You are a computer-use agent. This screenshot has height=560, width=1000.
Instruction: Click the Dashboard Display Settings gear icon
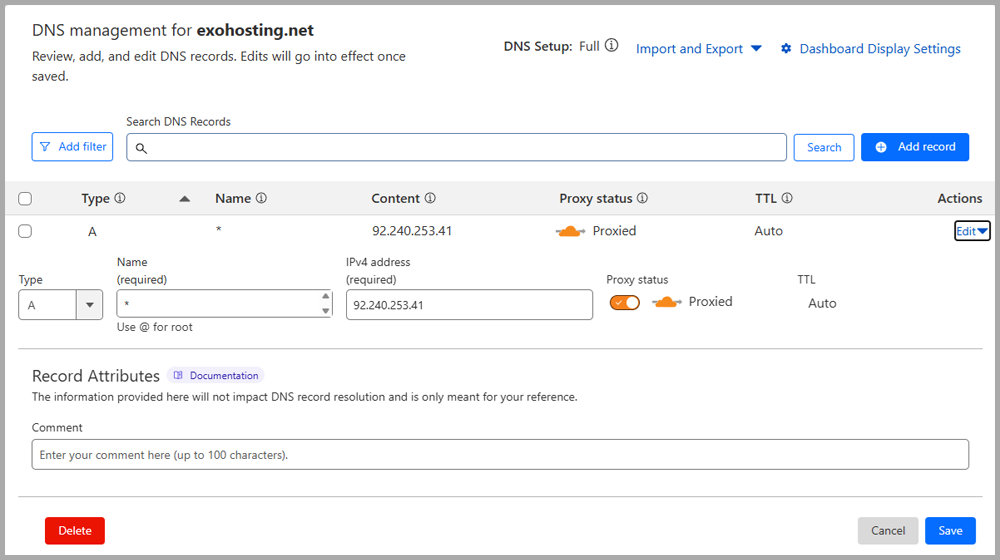(x=786, y=48)
